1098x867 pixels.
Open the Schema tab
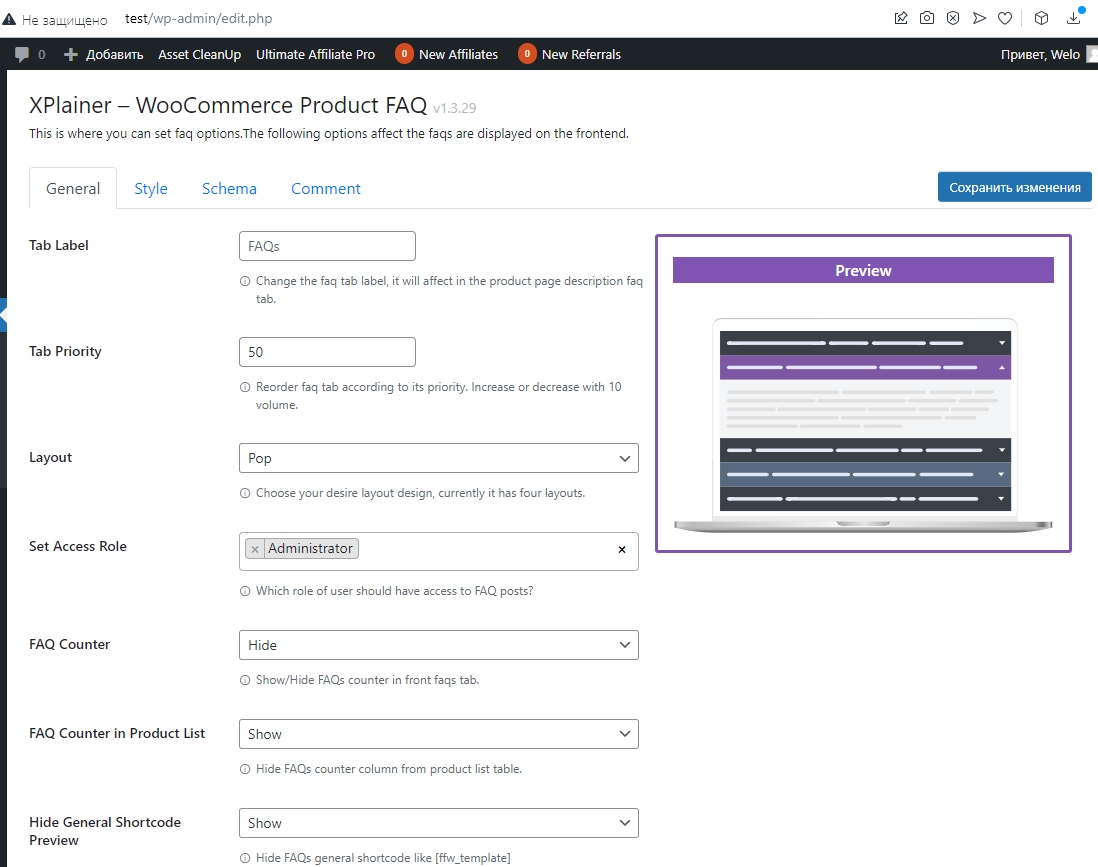tap(229, 188)
